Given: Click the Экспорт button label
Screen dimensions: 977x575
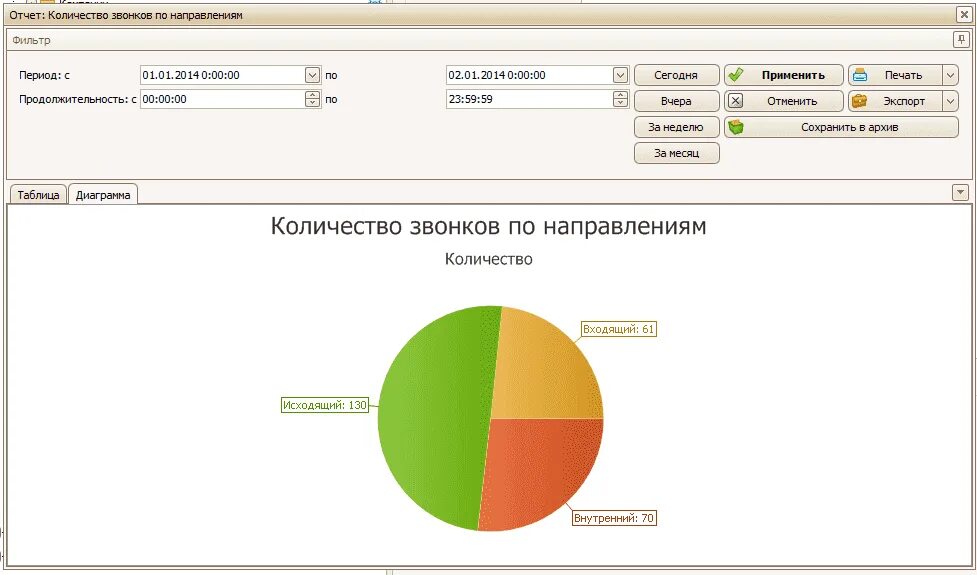Looking at the screenshot, I should point(904,101).
